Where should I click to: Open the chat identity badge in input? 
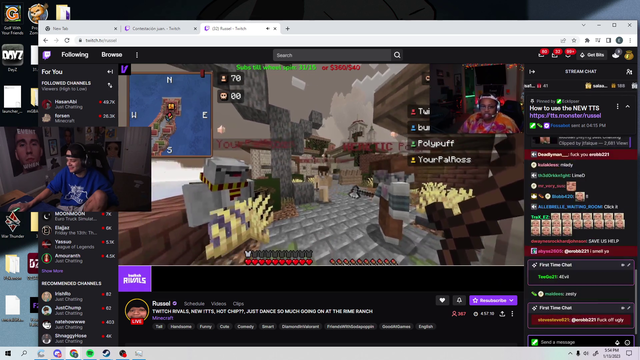point(534,342)
